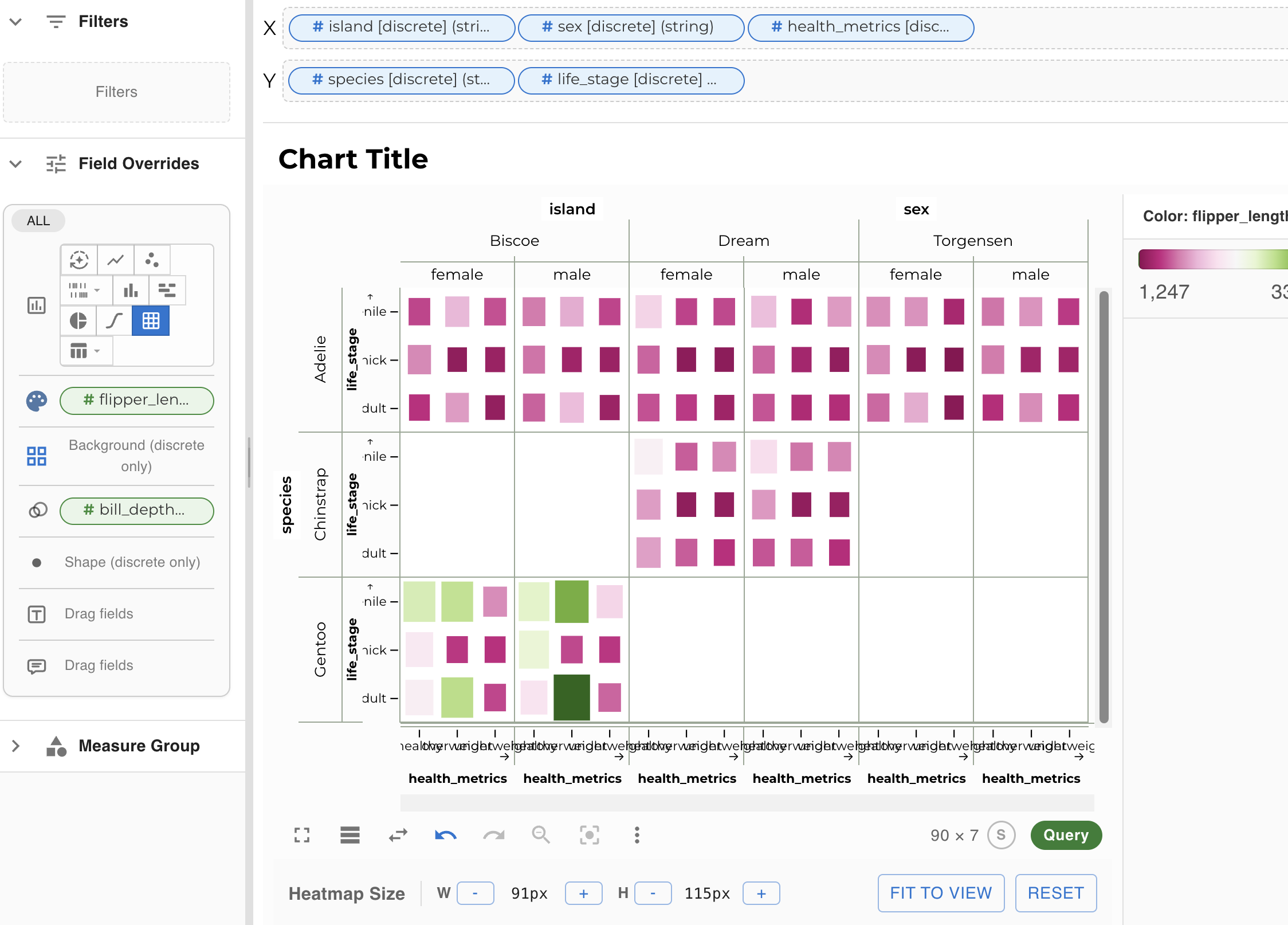This screenshot has width=1288, height=925.
Task: Run the Query button
Action: click(1066, 835)
